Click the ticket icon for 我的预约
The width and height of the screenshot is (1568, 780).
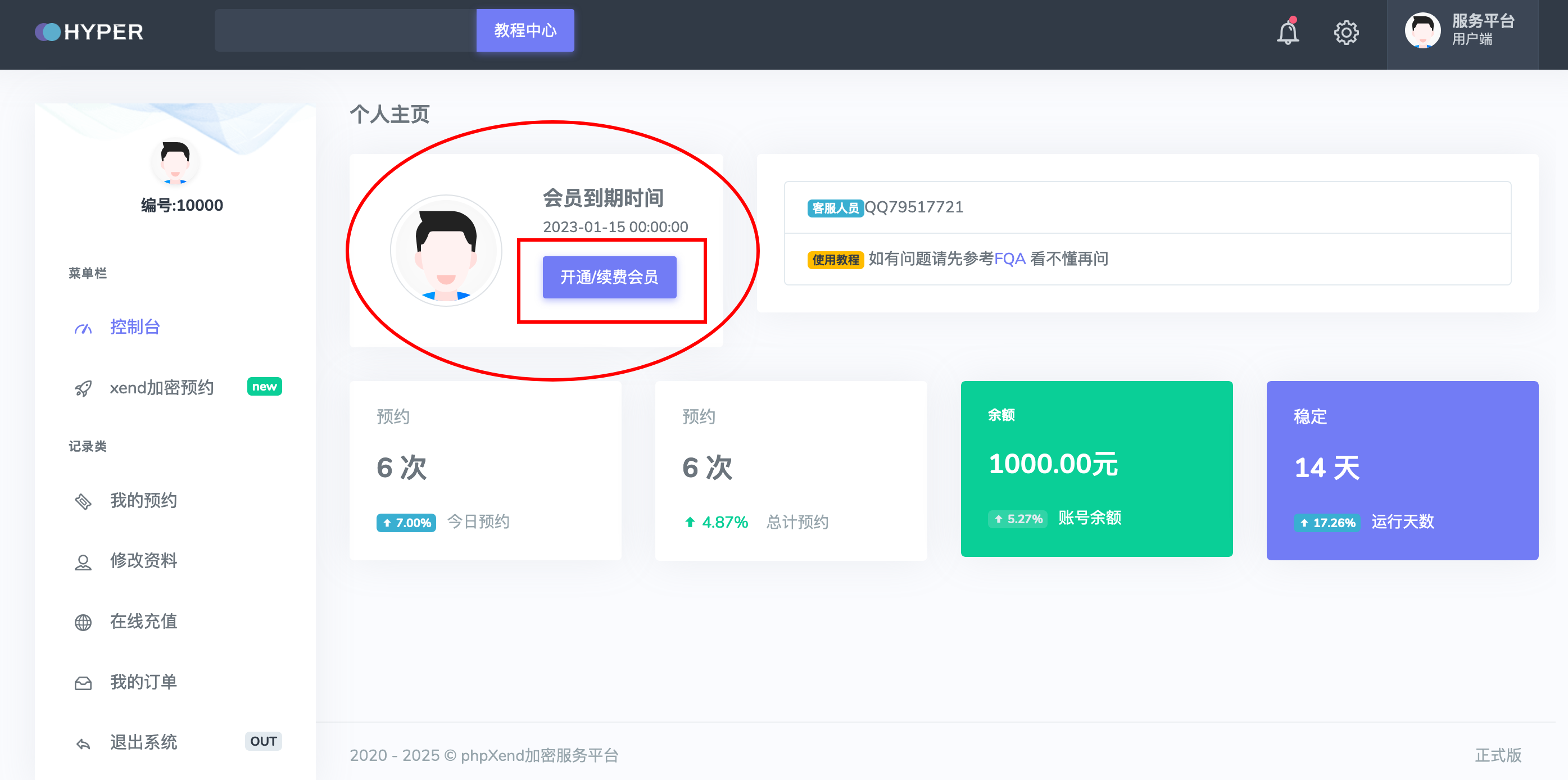(x=83, y=501)
